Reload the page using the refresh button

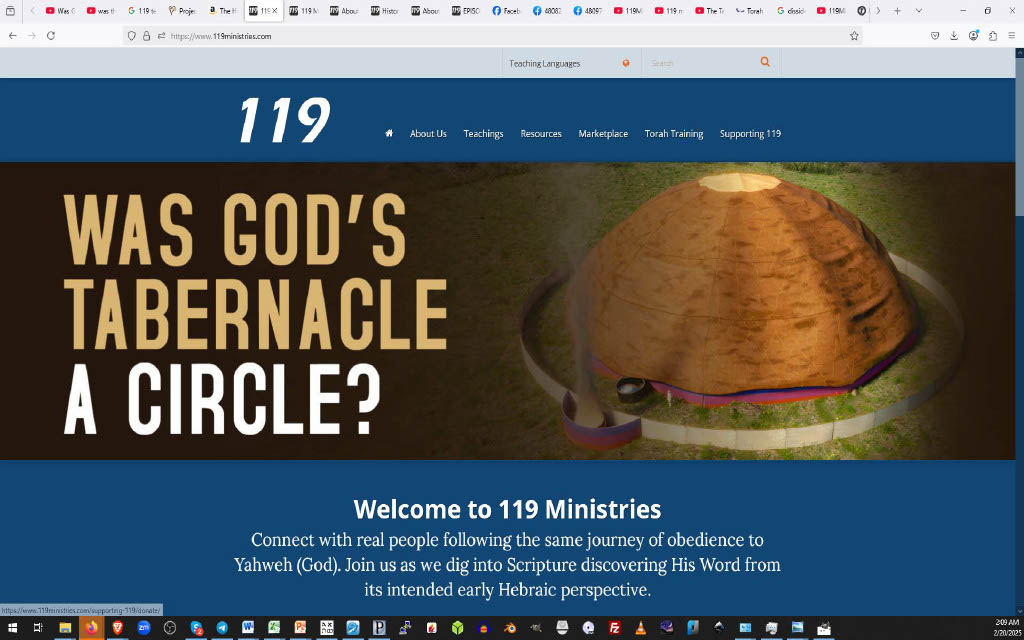51,35
